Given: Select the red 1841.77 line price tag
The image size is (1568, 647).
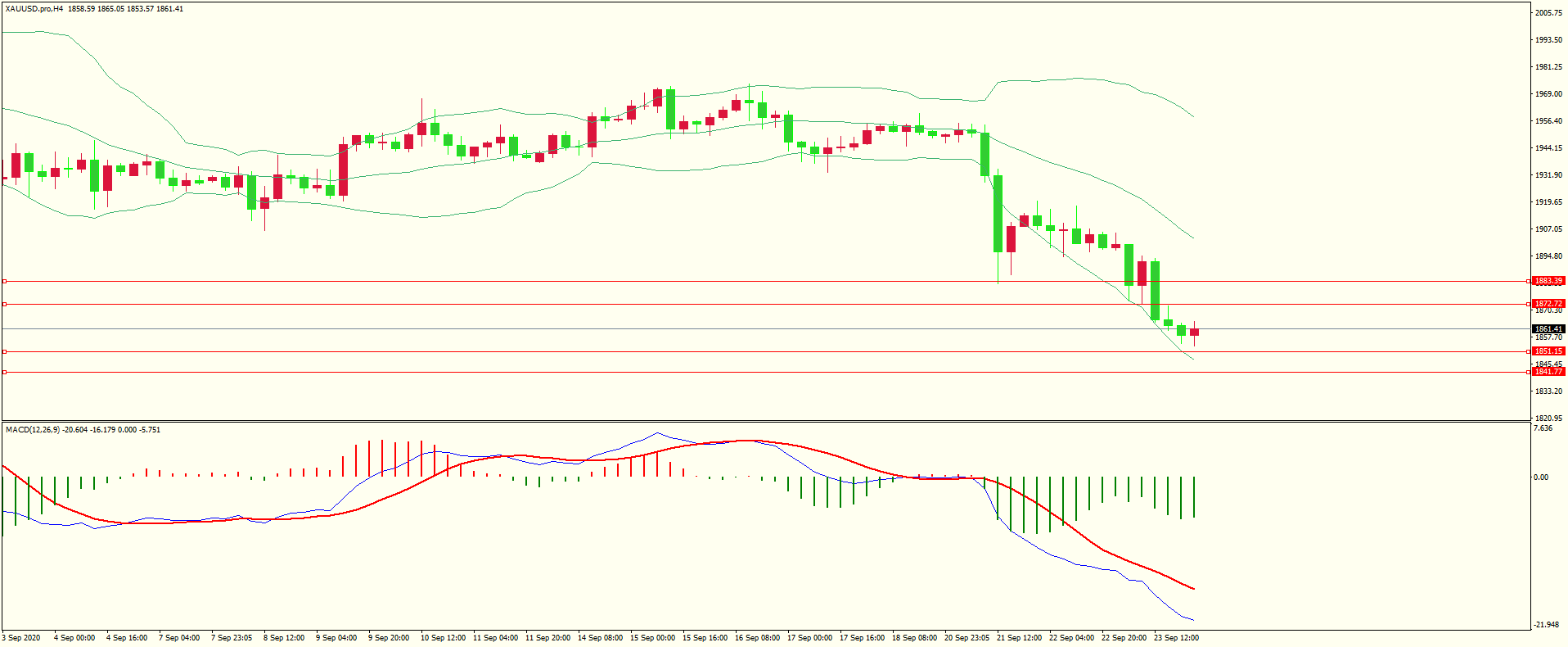Looking at the screenshot, I should 1548,372.
